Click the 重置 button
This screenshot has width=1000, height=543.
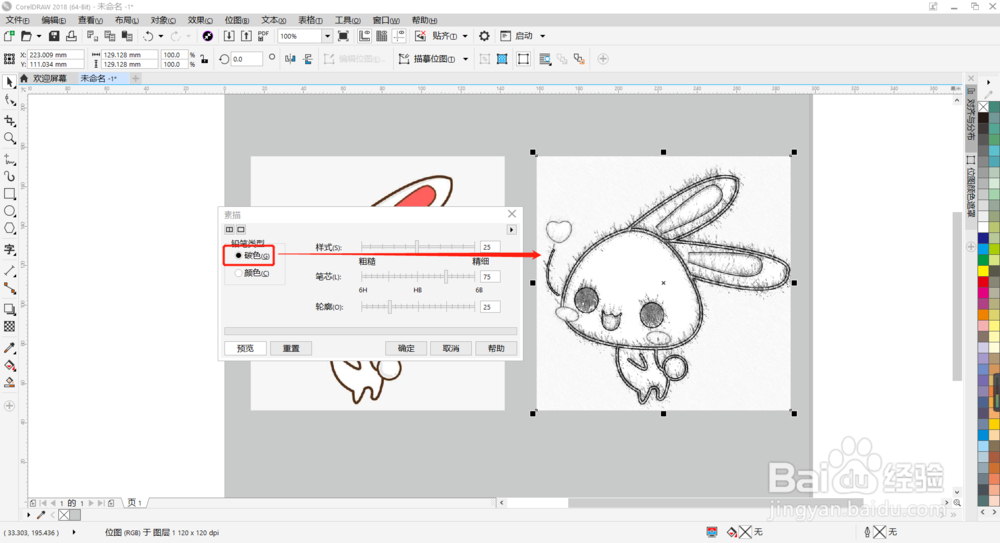pyautogui.click(x=291, y=348)
